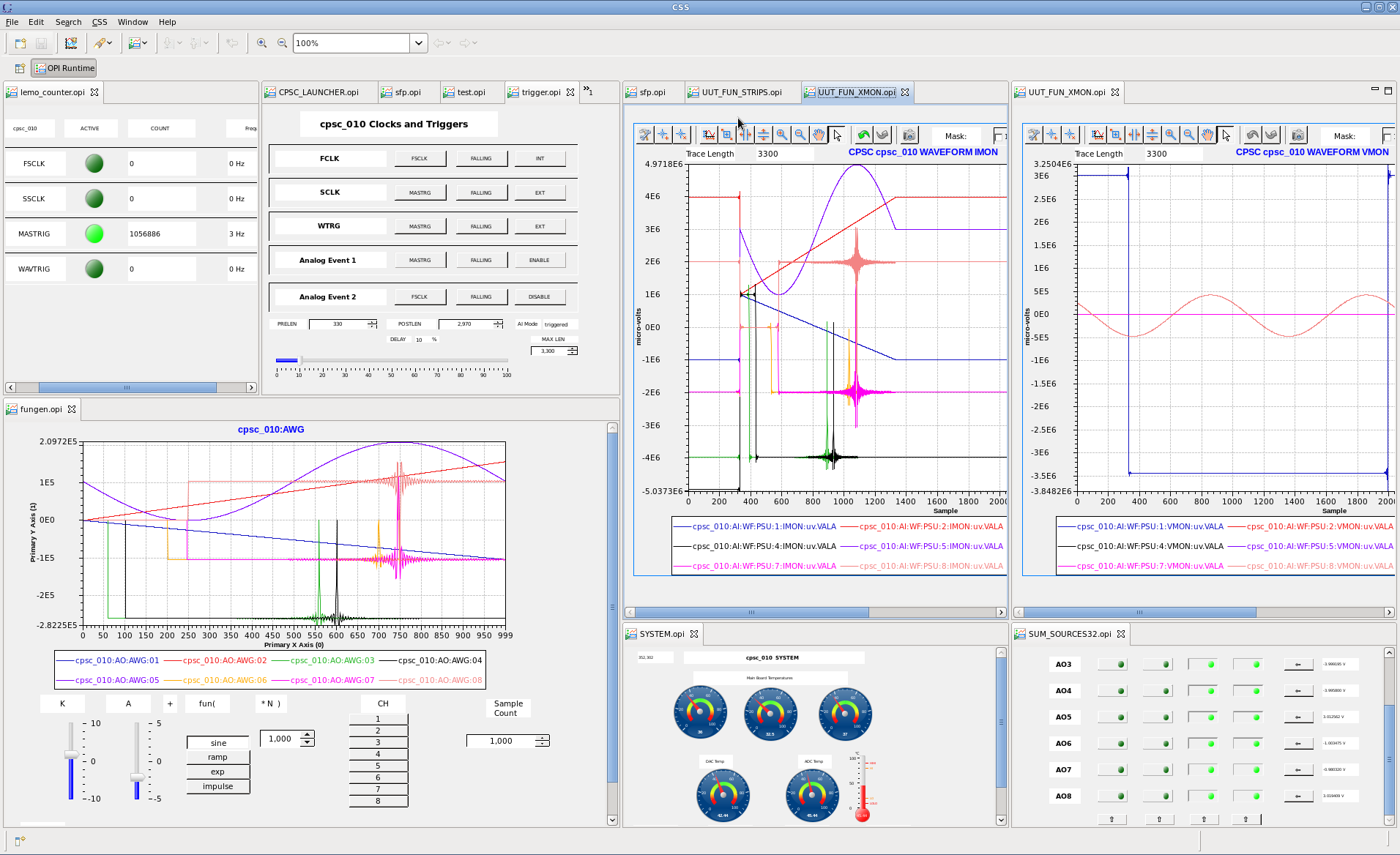
Task: Remove annotation in IMON plot toolbar
Action: 682,135
